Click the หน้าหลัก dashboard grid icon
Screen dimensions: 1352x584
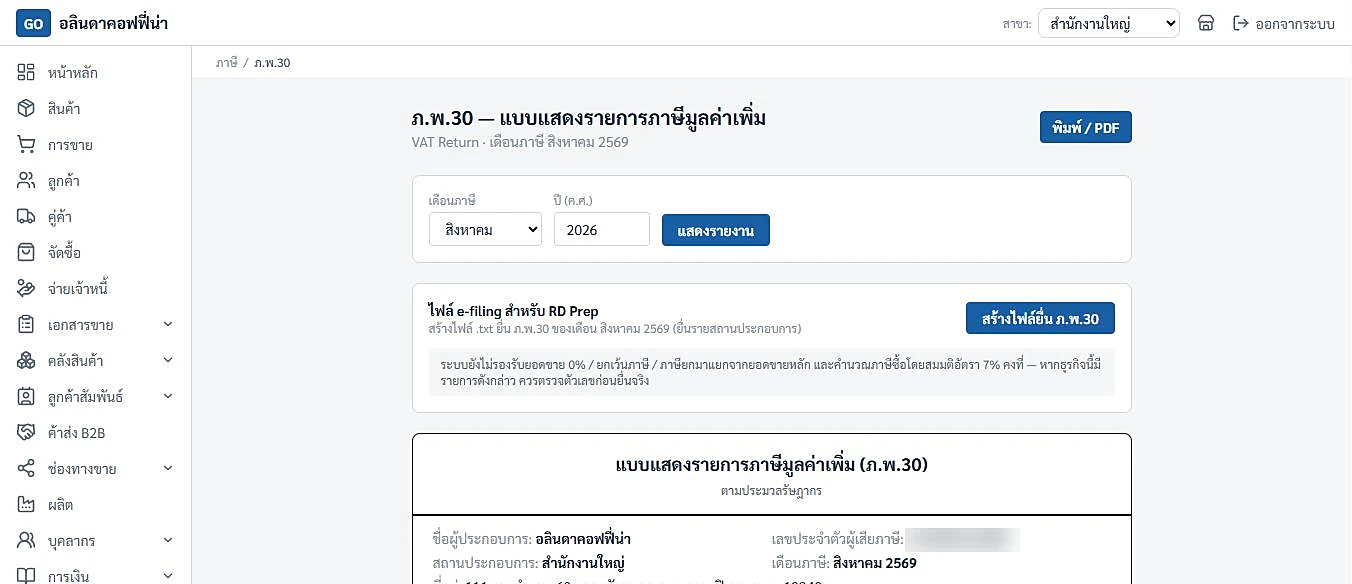coord(26,73)
